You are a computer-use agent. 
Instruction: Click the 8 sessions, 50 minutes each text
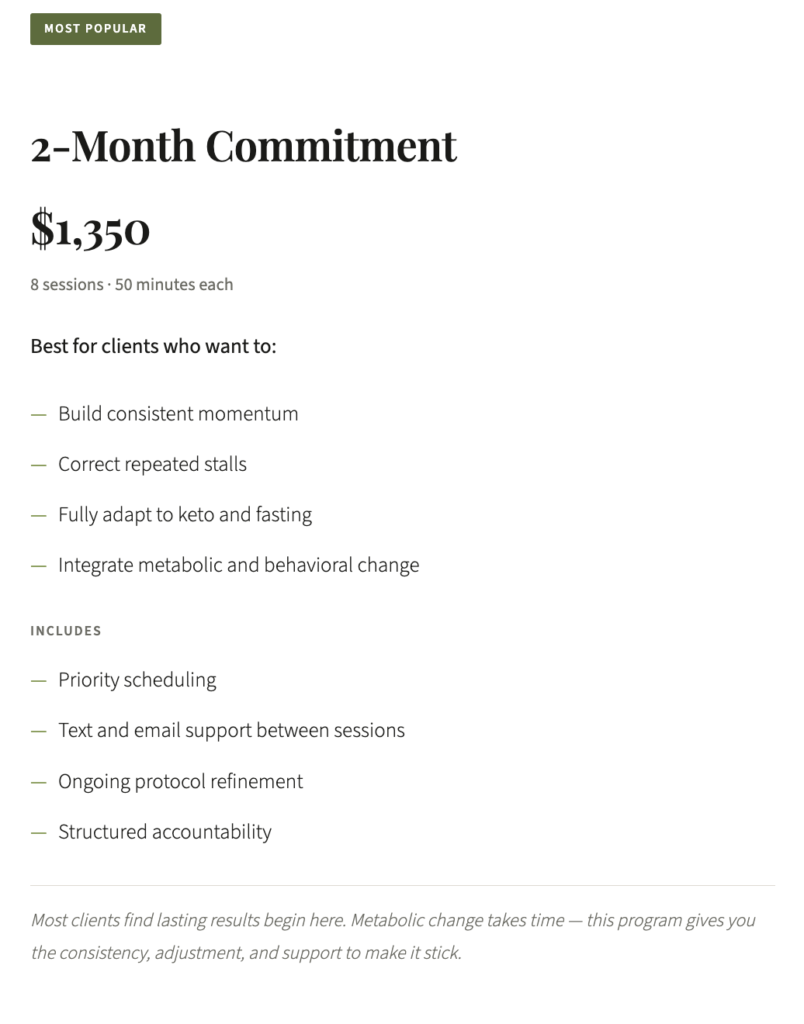point(131,285)
